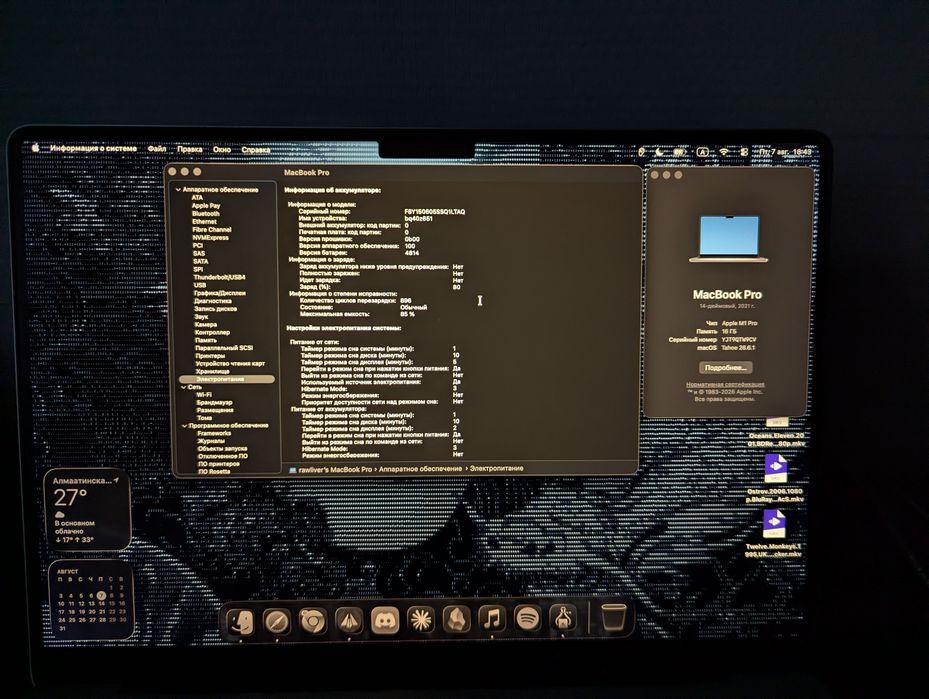Open Discord from the Dock
This screenshot has height=699, width=929.
[385, 621]
